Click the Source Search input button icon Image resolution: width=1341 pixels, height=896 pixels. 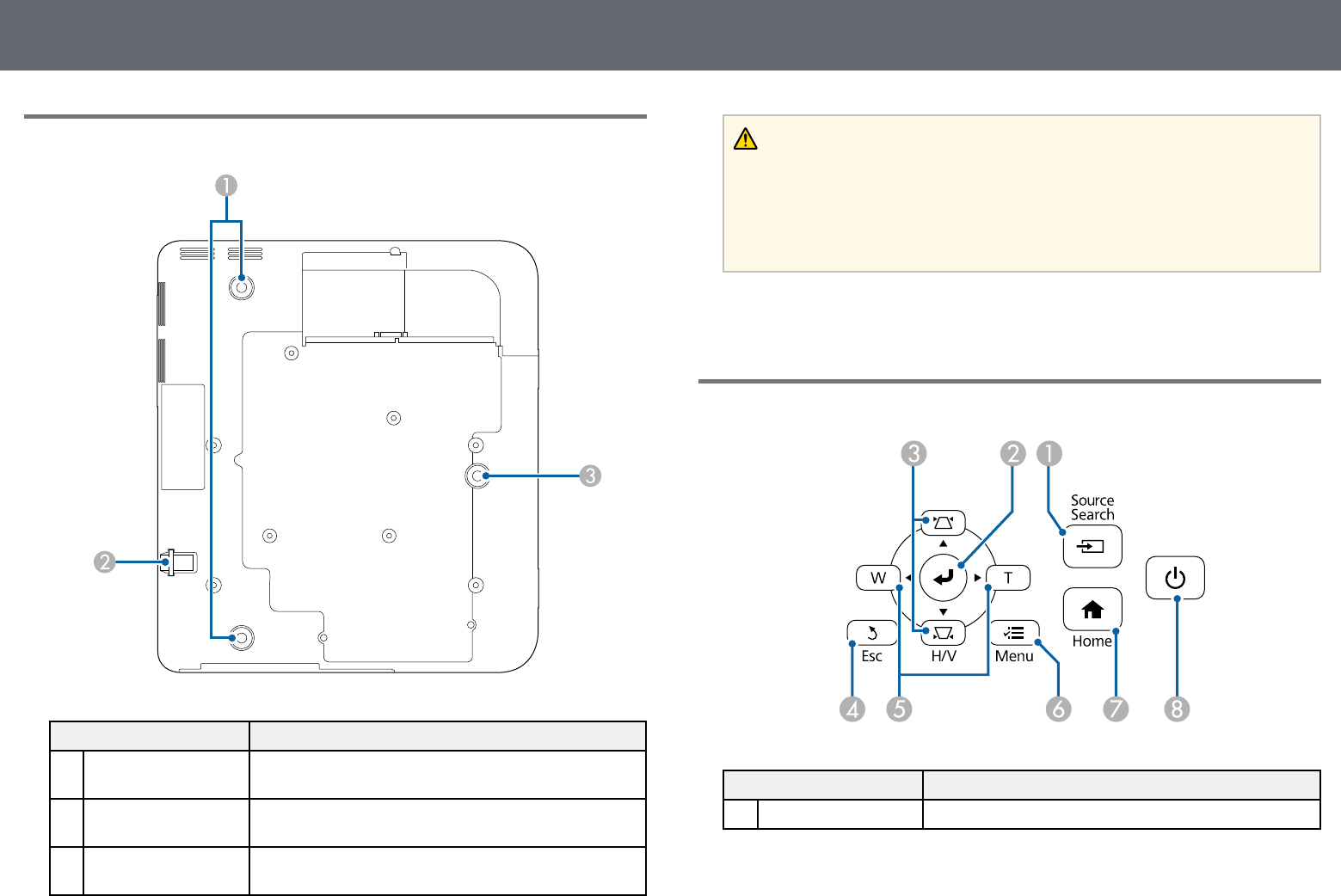click(1092, 546)
